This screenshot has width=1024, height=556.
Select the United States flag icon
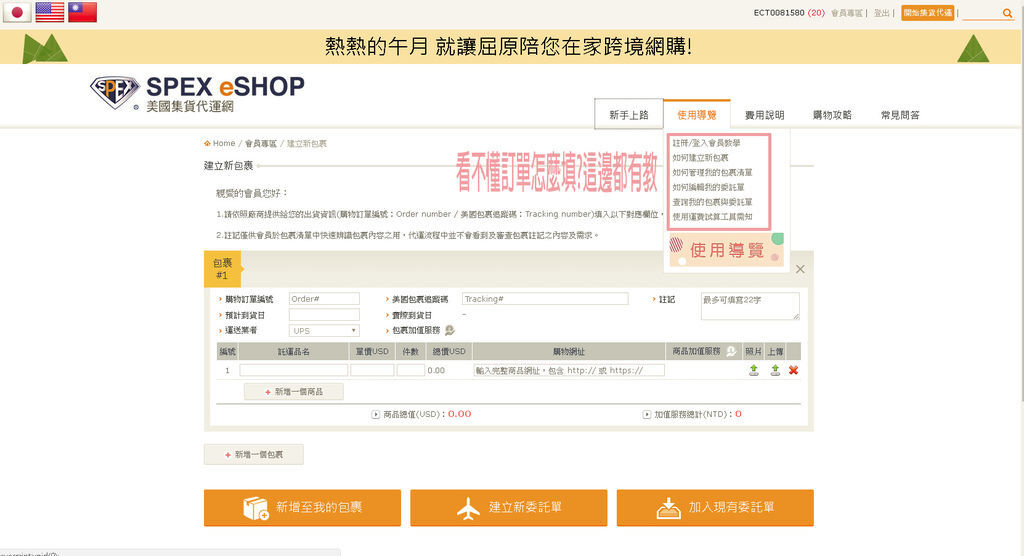coord(50,12)
